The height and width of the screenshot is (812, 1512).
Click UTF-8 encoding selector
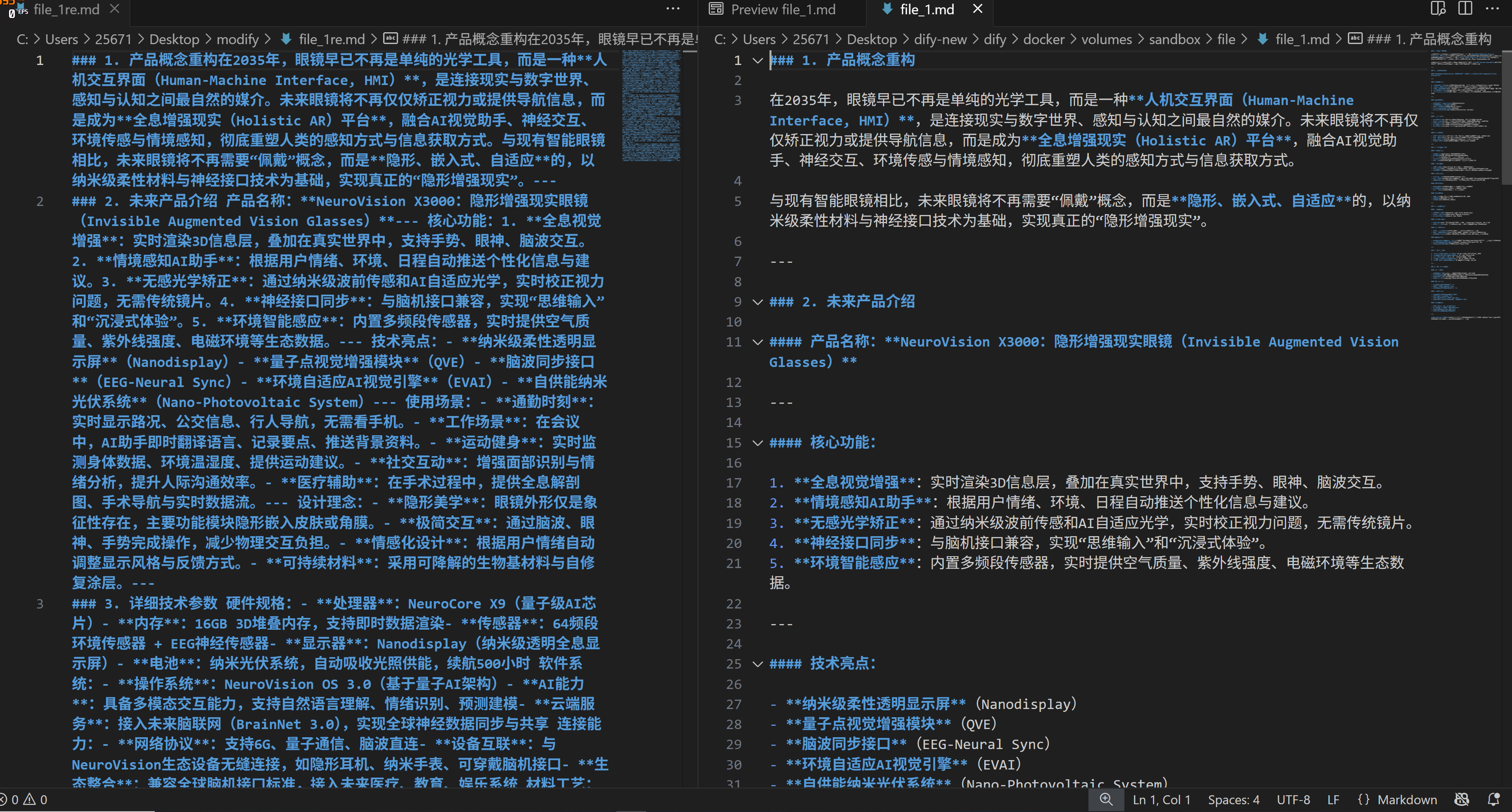(1293, 799)
